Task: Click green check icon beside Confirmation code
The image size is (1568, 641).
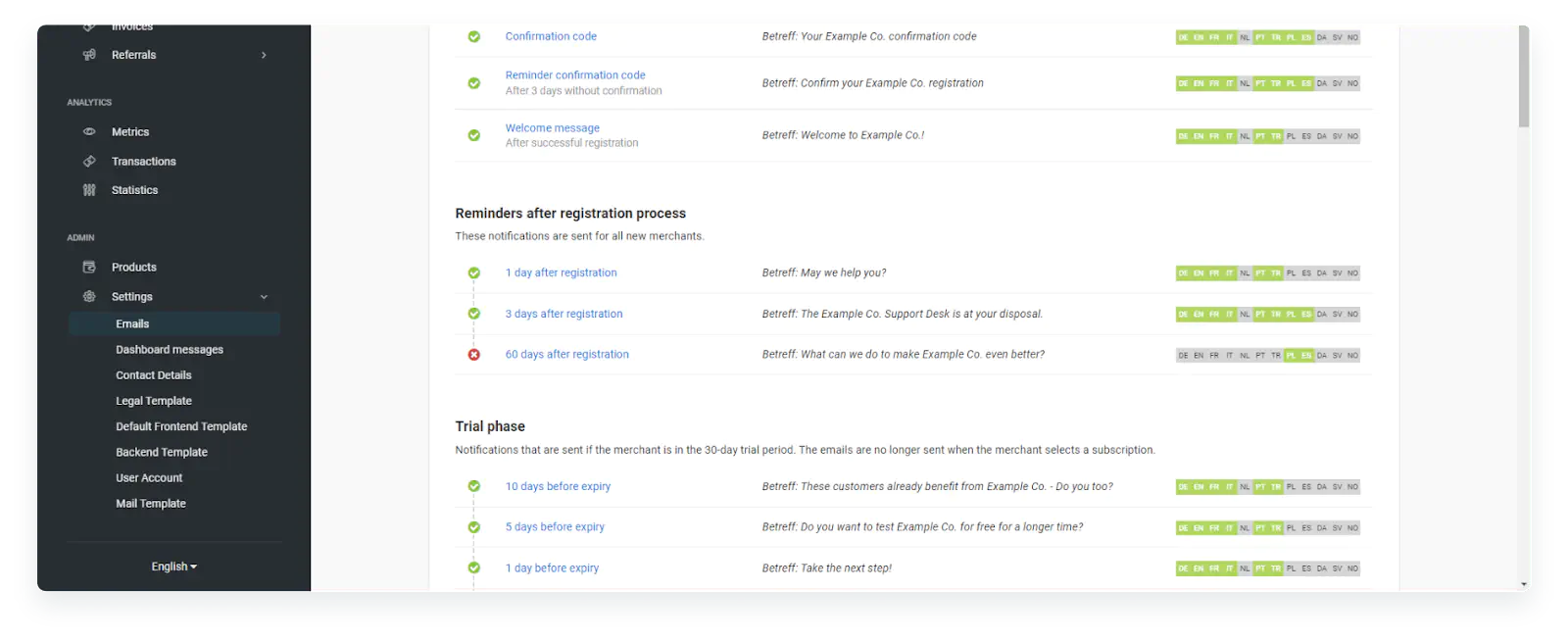Action: coord(474,36)
